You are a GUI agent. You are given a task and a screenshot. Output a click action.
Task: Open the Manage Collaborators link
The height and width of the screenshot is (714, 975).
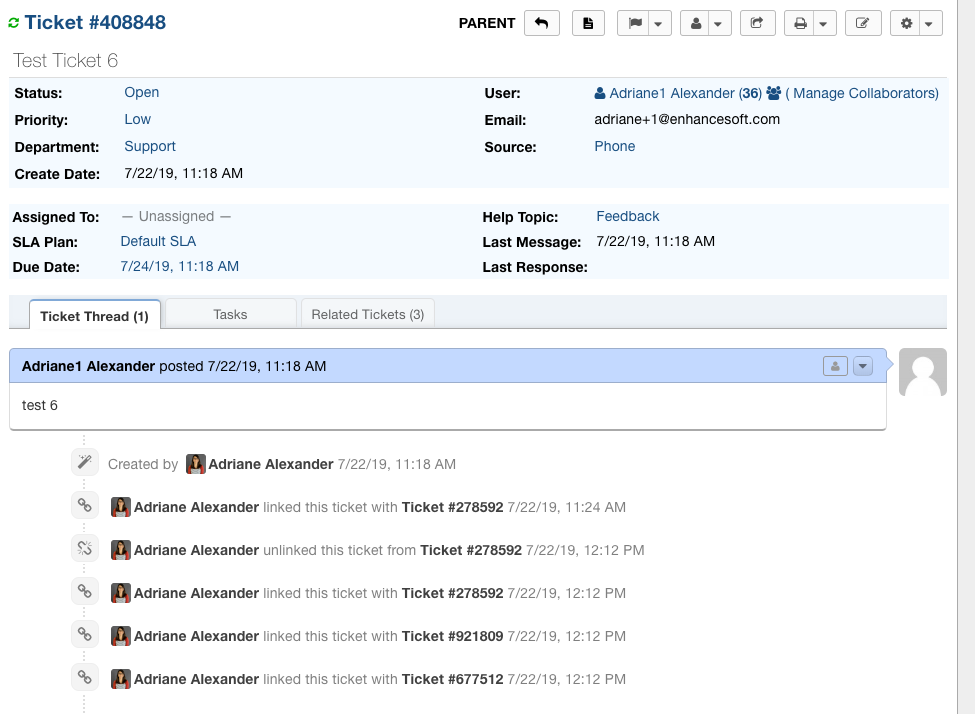pyautogui.click(x=861, y=93)
